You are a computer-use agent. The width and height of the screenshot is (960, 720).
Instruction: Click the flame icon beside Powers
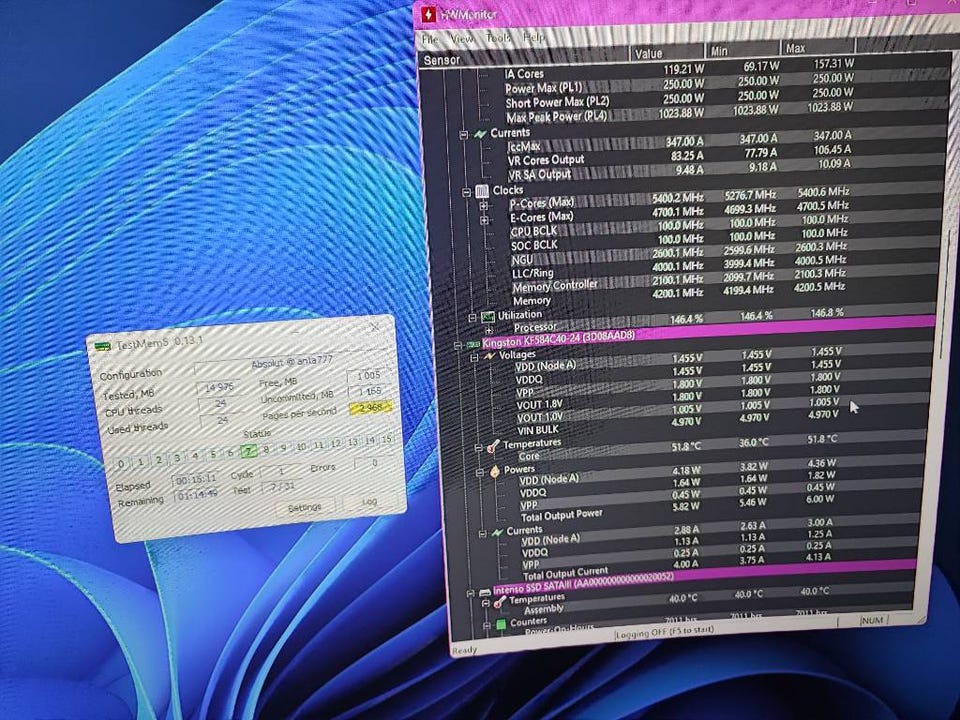(x=494, y=471)
